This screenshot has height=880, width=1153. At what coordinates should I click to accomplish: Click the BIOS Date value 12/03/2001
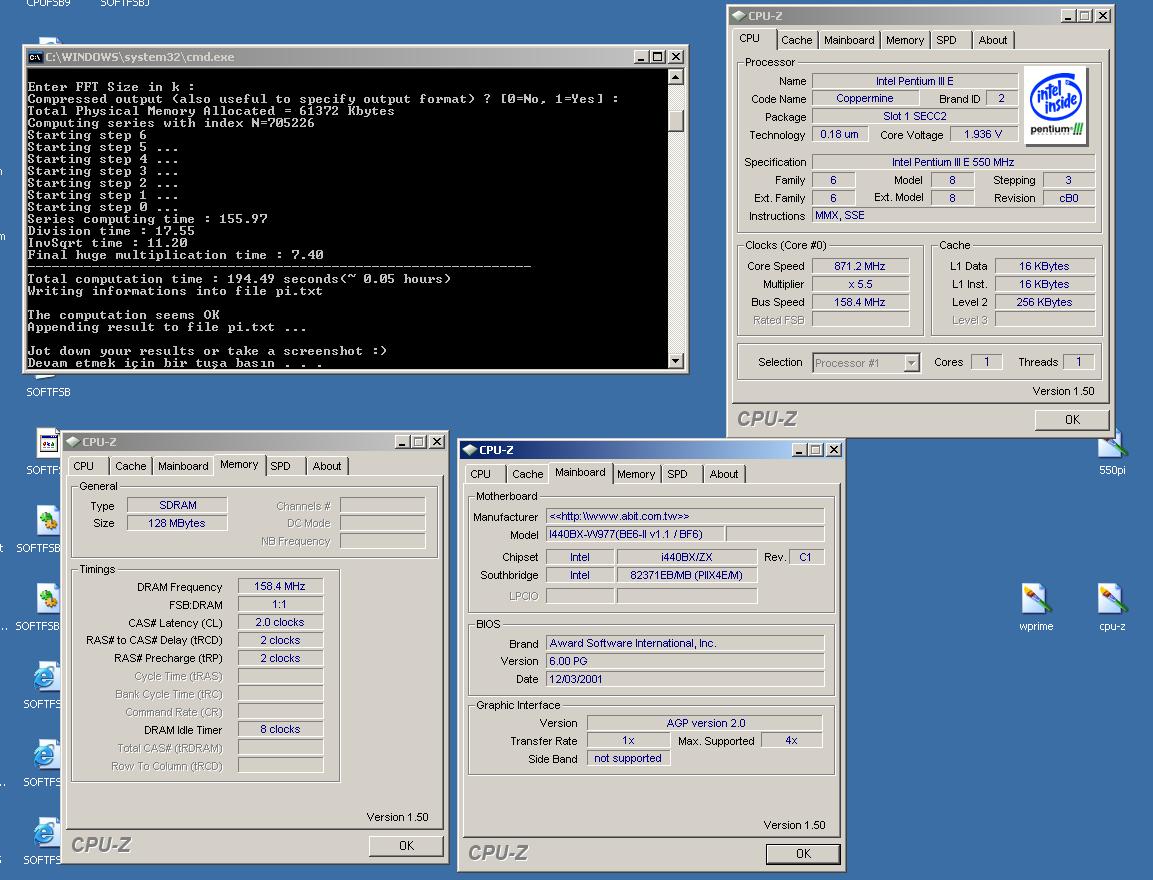pos(685,679)
